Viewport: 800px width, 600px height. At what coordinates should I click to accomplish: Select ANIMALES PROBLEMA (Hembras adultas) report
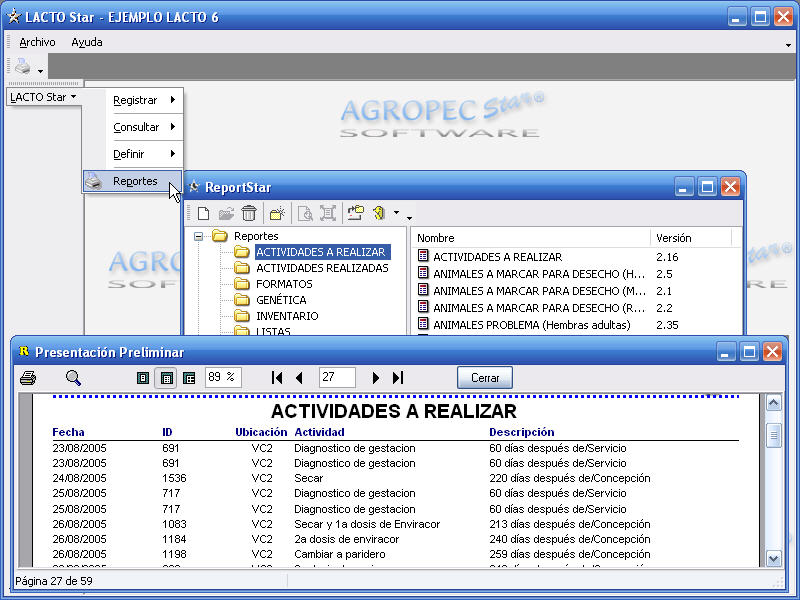point(532,325)
